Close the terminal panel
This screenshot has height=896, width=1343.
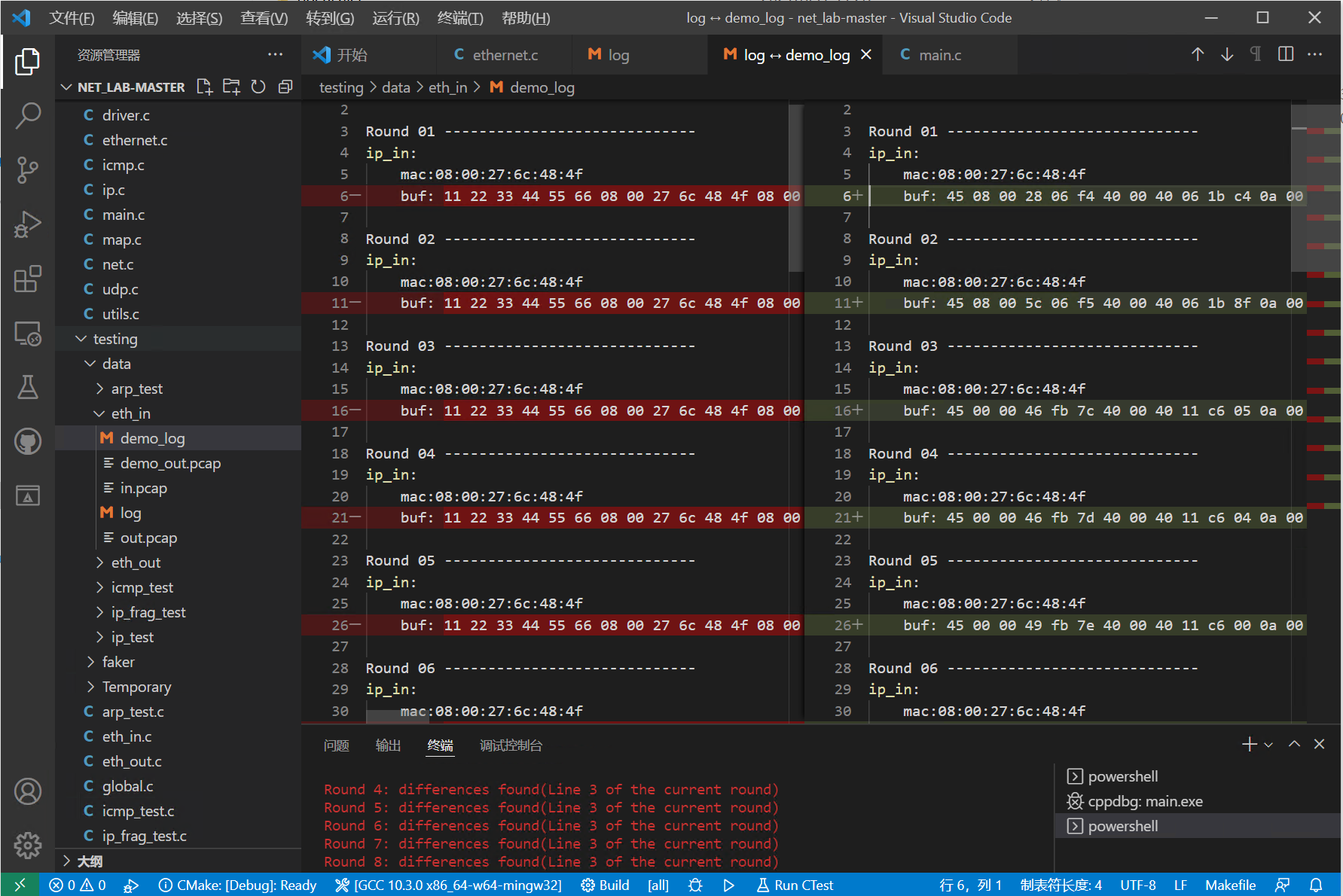tap(1319, 744)
